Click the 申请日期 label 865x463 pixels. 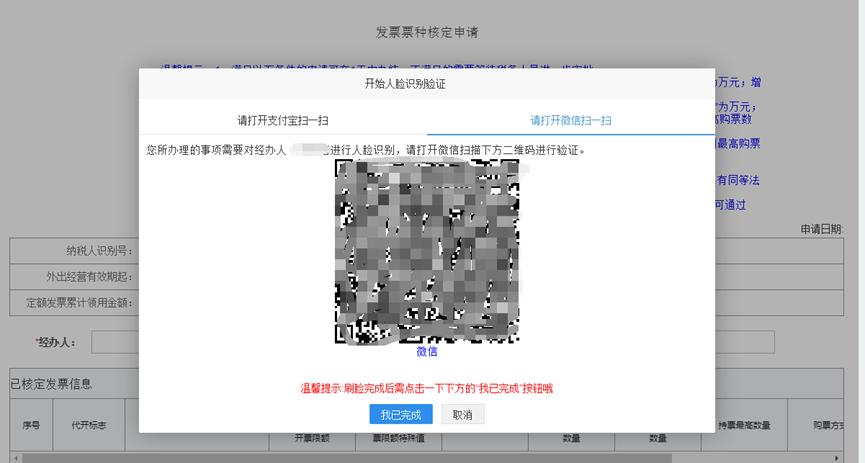point(821,229)
